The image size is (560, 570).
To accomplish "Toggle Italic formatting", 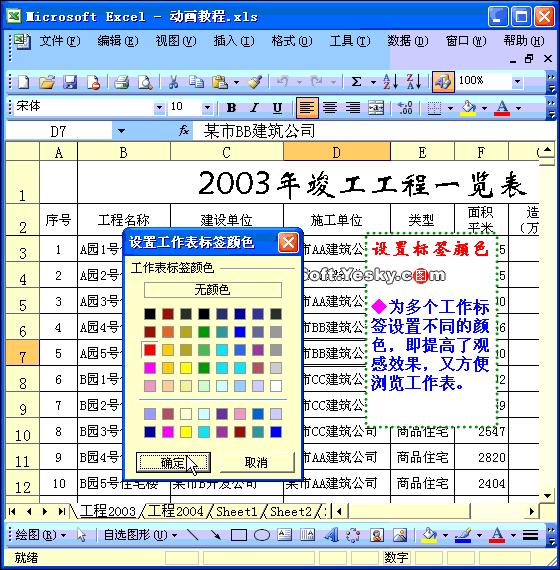I will (254, 108).
